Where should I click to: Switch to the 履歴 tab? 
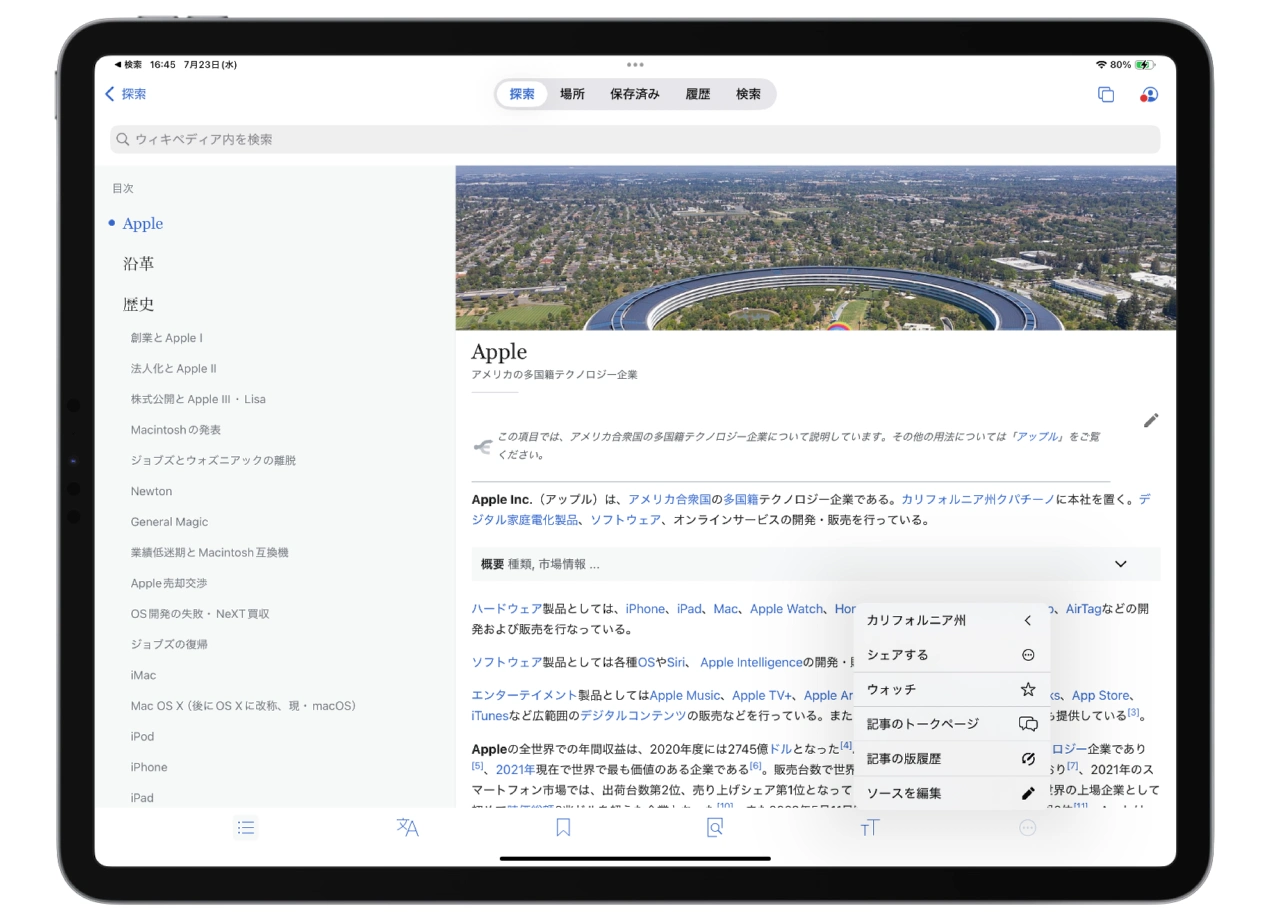(x=699, y=93)
